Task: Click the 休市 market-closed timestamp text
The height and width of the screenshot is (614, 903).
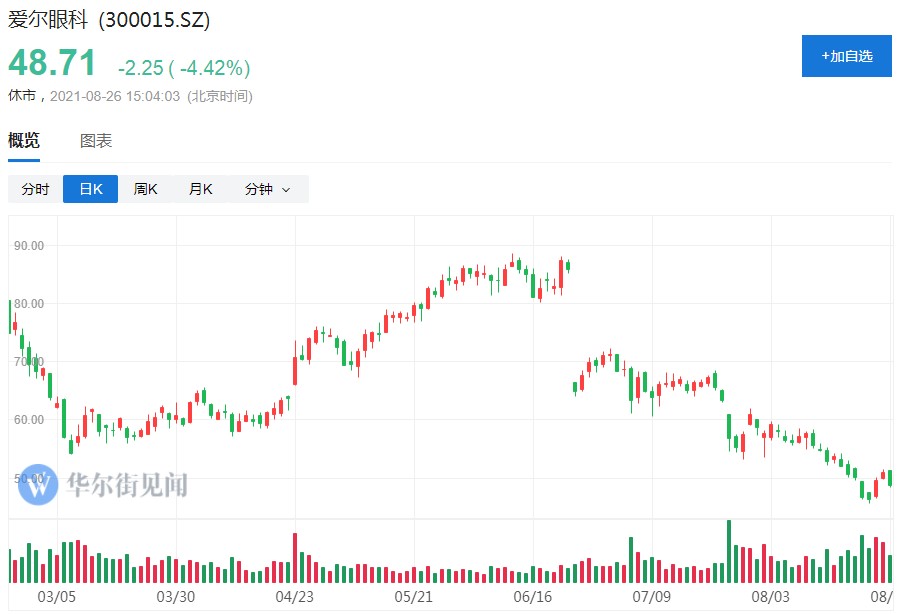Action: pos(130,96)
